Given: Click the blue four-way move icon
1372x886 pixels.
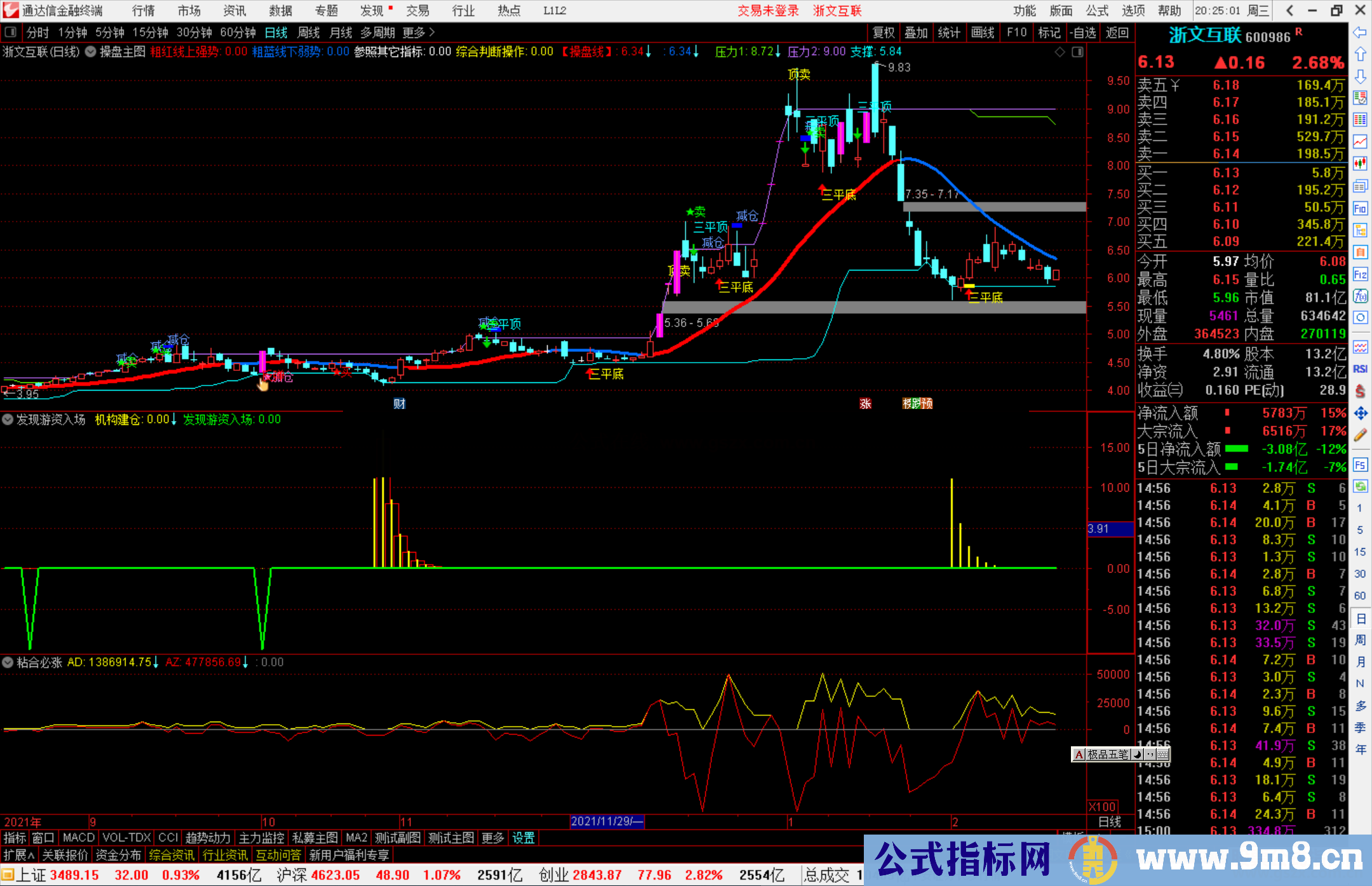Looking at the screenshot, I should [1360, 413].
